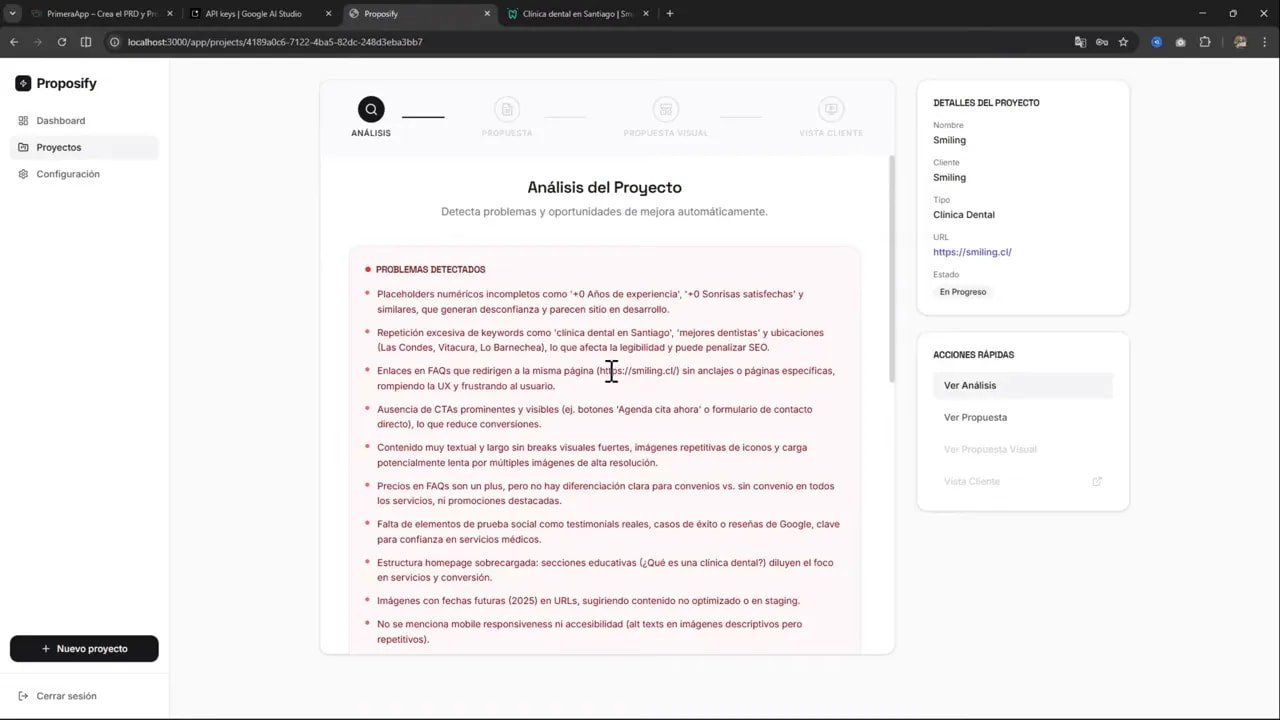Toggle the bookmark star for this page
Image resolution: width=1280 pixels, height=720 pixels.
point(1123,42)
